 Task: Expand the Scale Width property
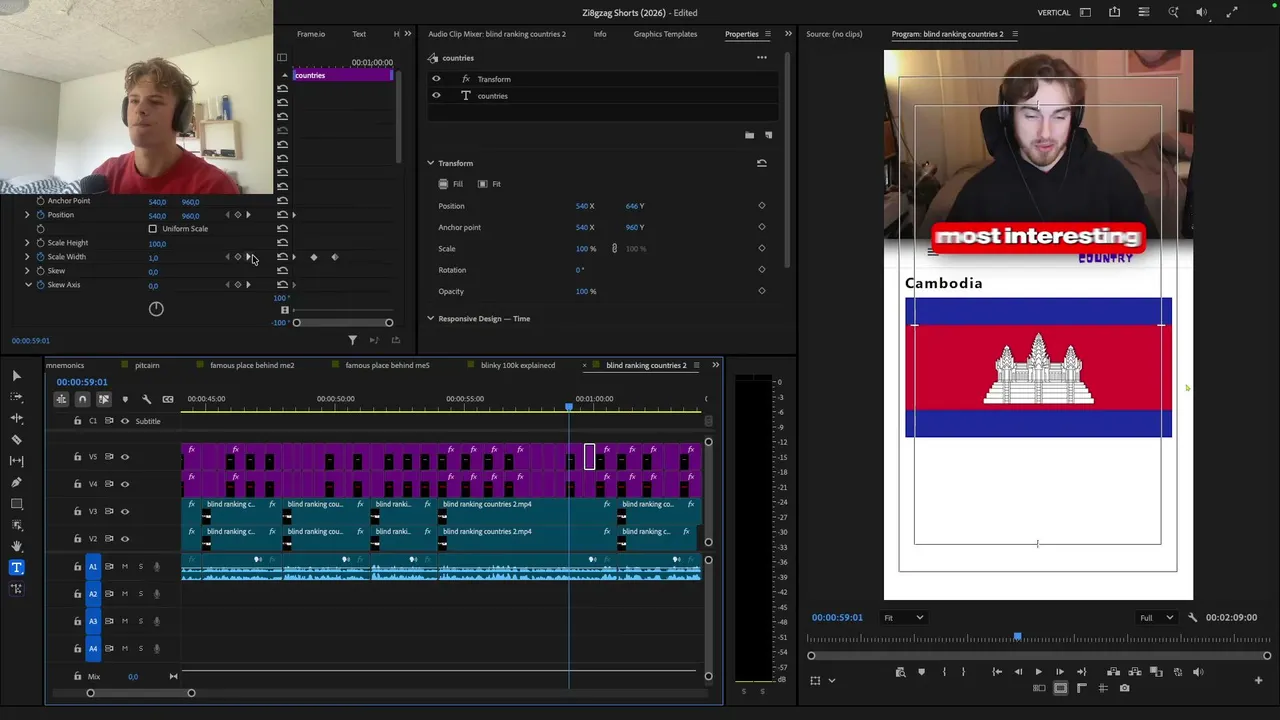(27, 257)
